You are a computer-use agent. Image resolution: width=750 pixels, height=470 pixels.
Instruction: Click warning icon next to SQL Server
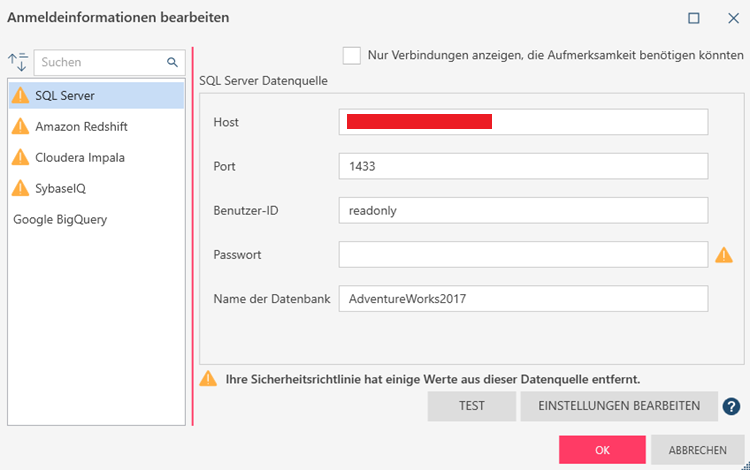[x=20, y=95]
